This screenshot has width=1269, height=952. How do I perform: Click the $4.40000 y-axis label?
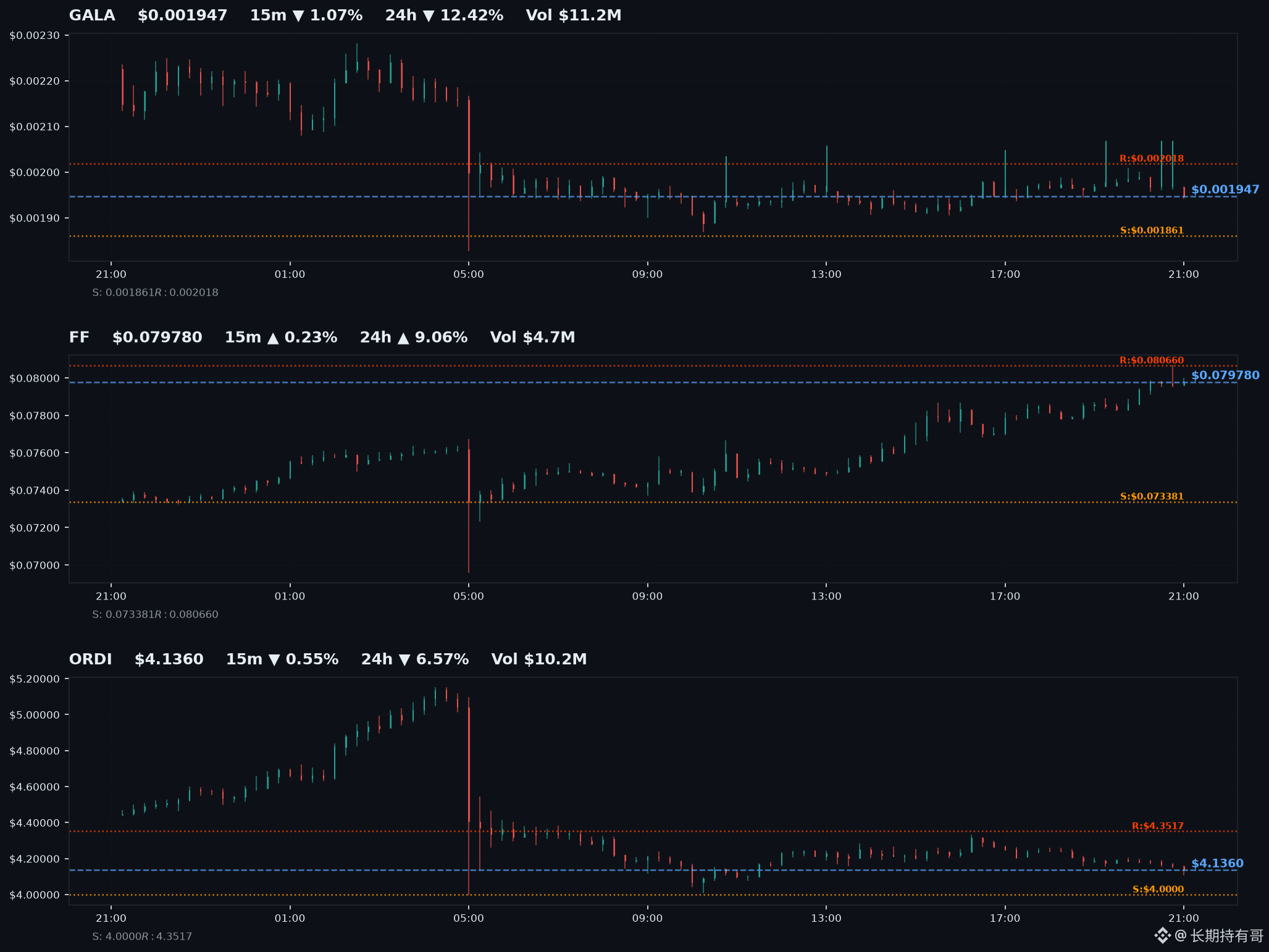(x=35, y=823)
